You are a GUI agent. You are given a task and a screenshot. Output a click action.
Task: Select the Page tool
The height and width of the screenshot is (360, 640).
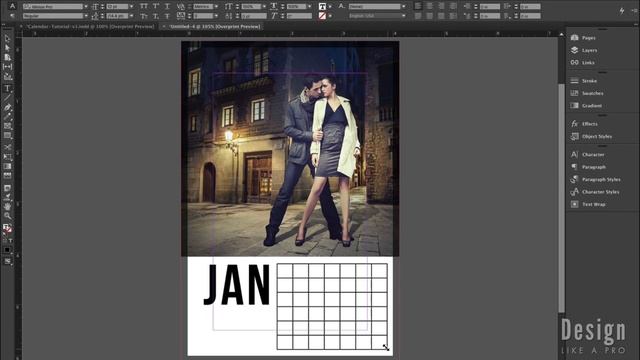pyautogui.click(x=7, y=58)
